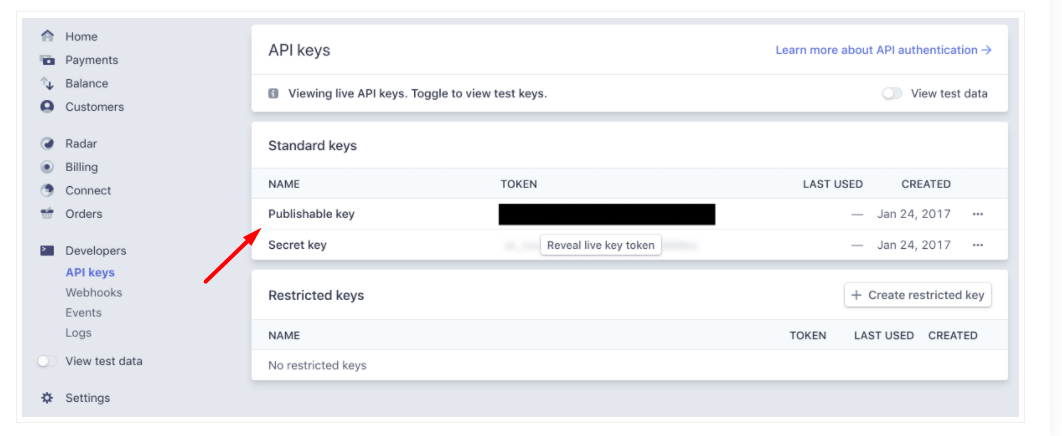Viewport: 1062px width, 436px height.
Task: Open Publishable key more options menu
Action: click(x=977, y=214)
